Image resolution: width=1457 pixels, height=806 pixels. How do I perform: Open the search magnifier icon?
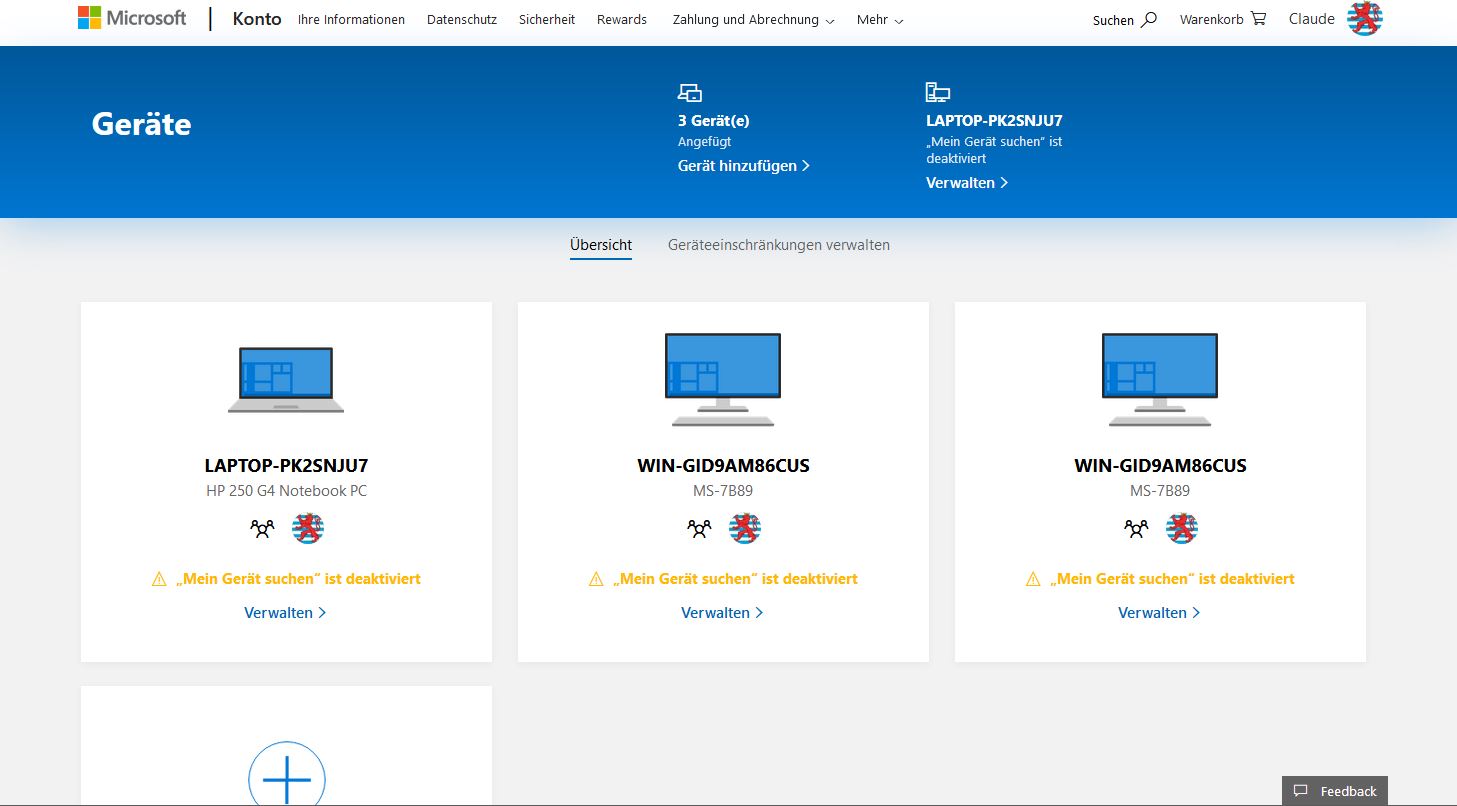(1149, 19)
